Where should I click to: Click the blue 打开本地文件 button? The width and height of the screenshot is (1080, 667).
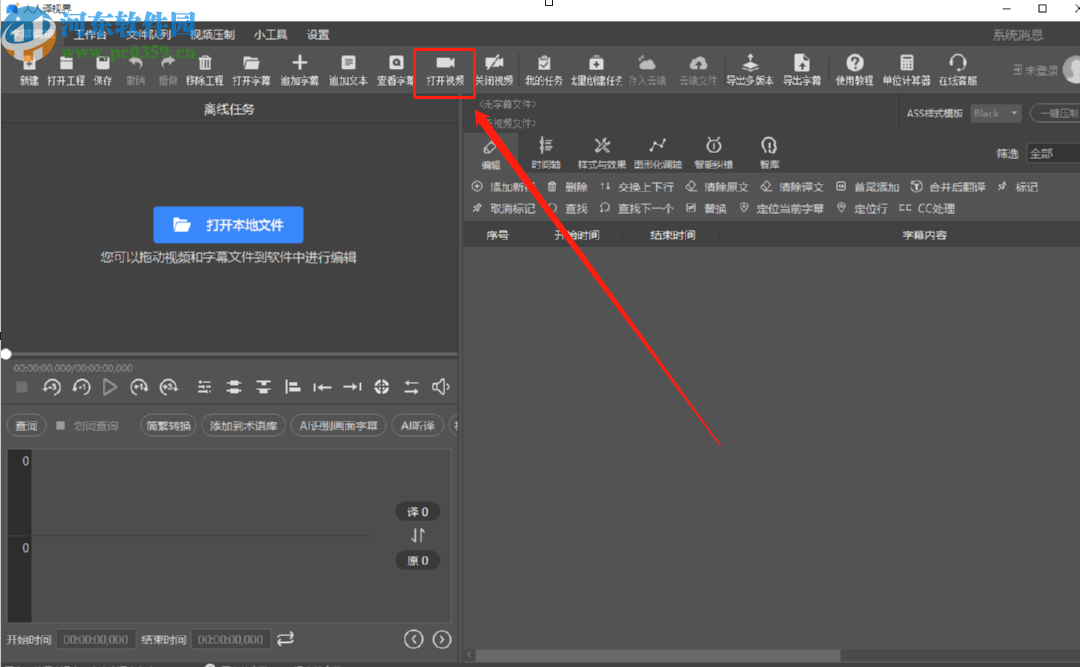click(x=228, y=225)
